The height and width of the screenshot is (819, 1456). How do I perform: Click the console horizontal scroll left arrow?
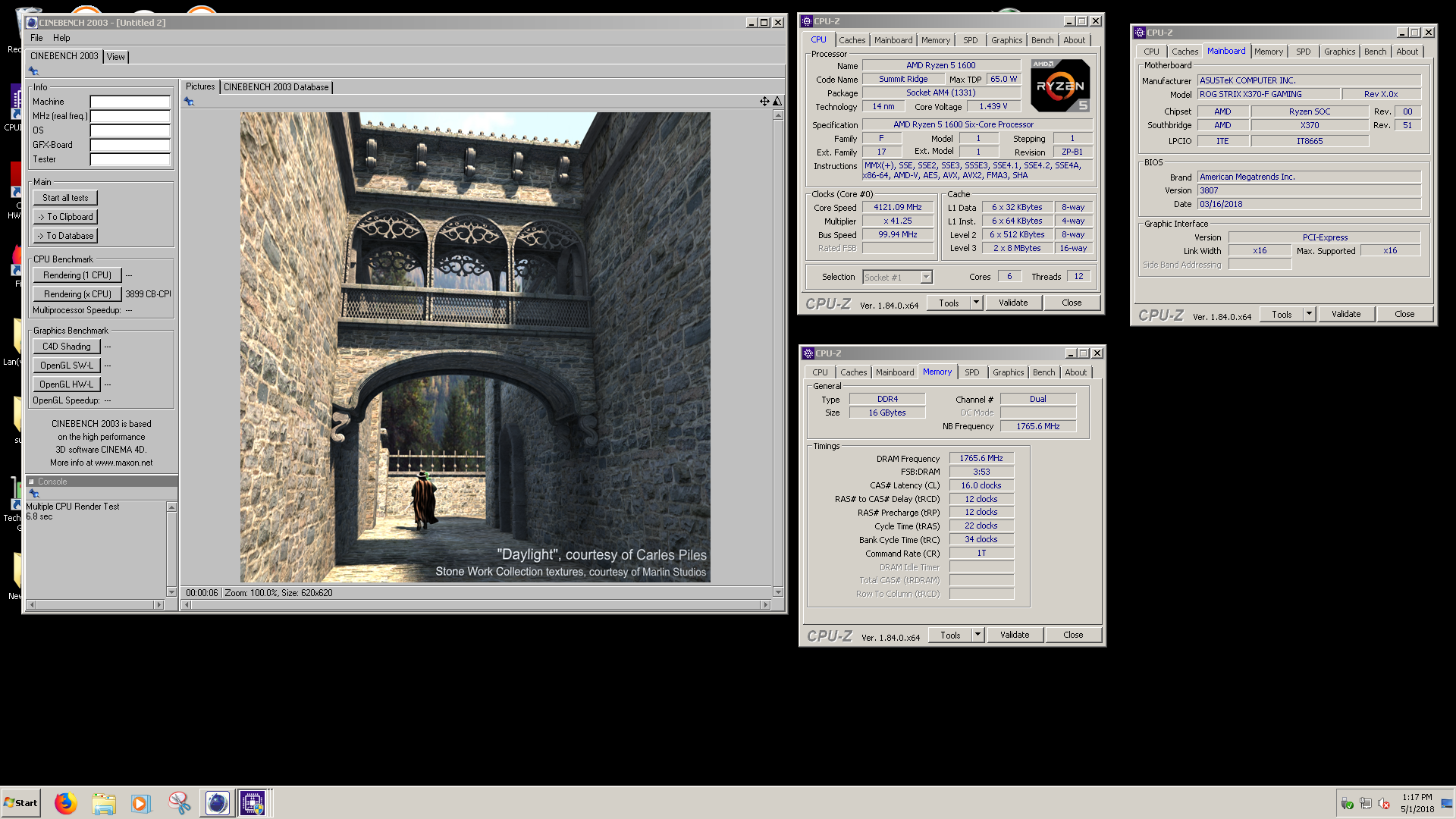[31, 605]
